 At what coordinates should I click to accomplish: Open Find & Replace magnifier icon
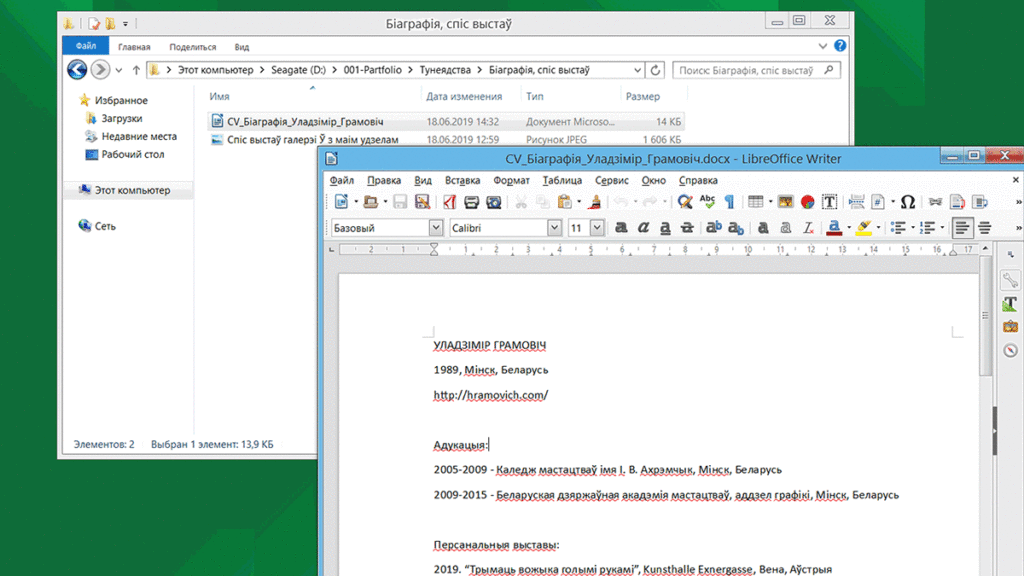coord(684,202)
